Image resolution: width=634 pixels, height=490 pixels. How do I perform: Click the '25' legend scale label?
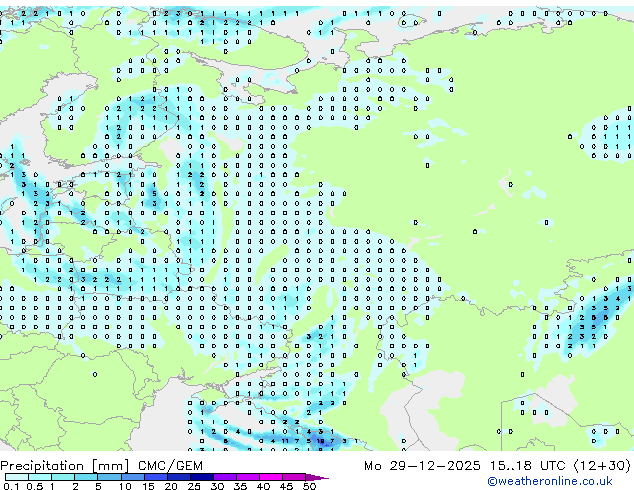coord(194,486)
